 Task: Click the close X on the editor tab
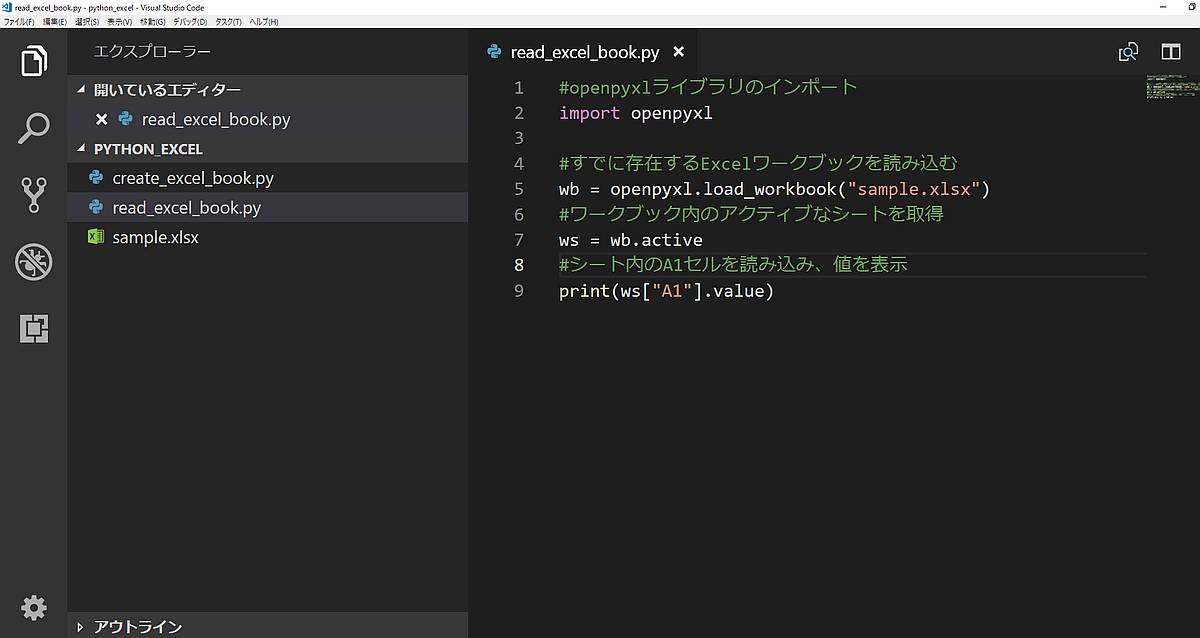[x=678, y=52]
